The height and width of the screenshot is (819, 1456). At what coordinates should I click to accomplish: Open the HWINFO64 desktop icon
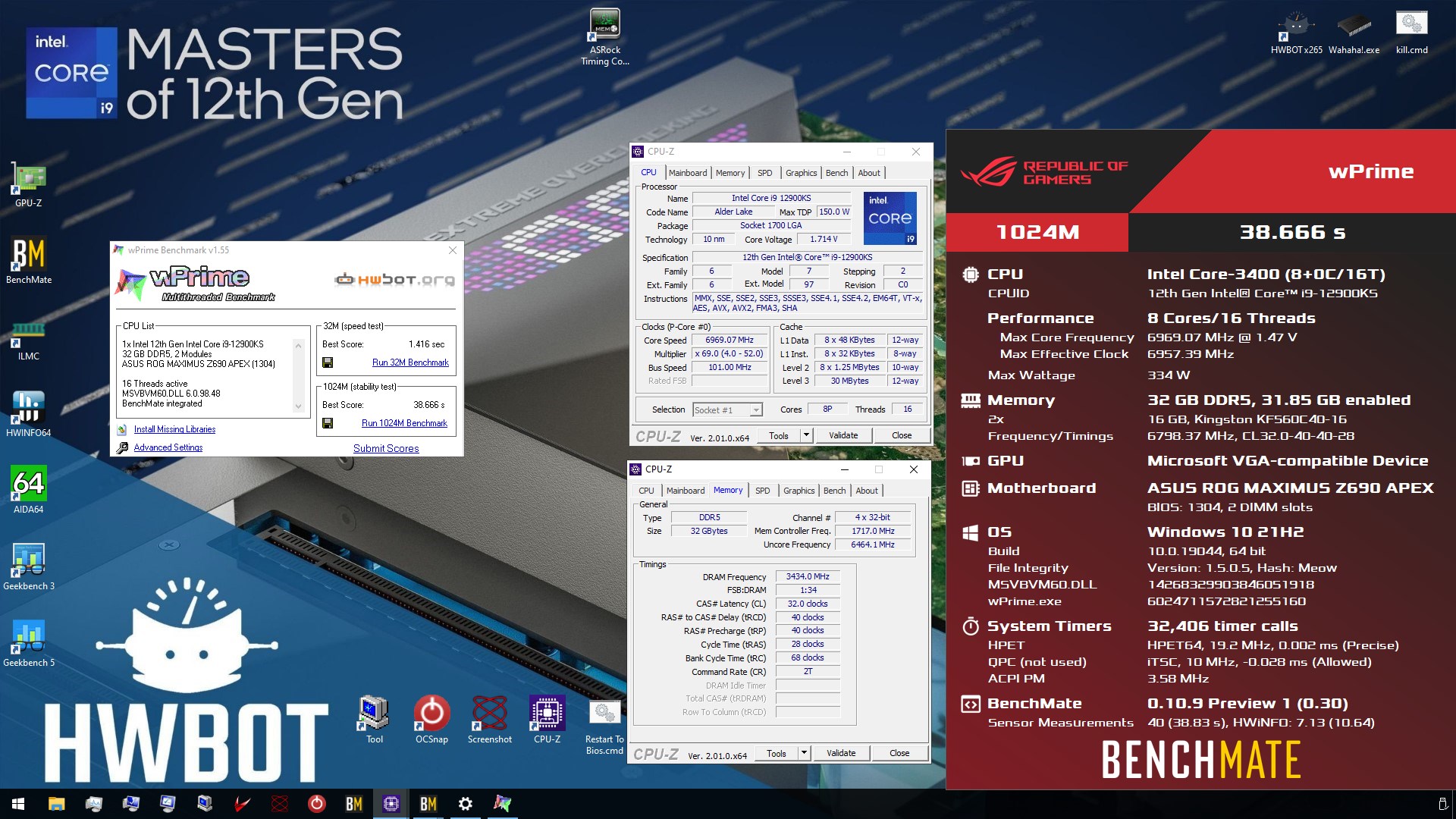(x=29, y=415)
